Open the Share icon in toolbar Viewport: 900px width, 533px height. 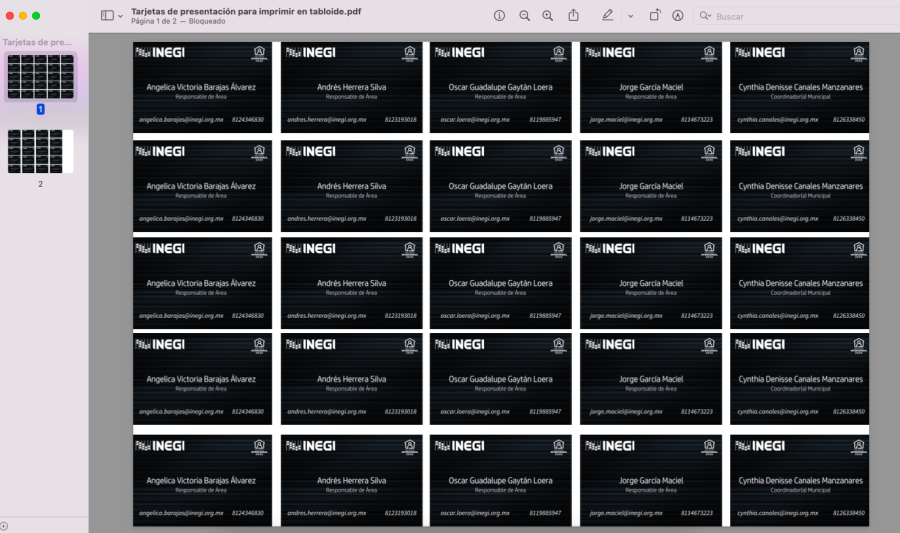pos(574,16)
